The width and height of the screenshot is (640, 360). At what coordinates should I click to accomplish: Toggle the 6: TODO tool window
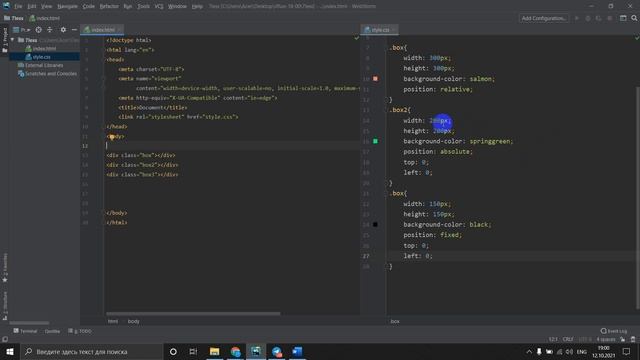point(80,331)
